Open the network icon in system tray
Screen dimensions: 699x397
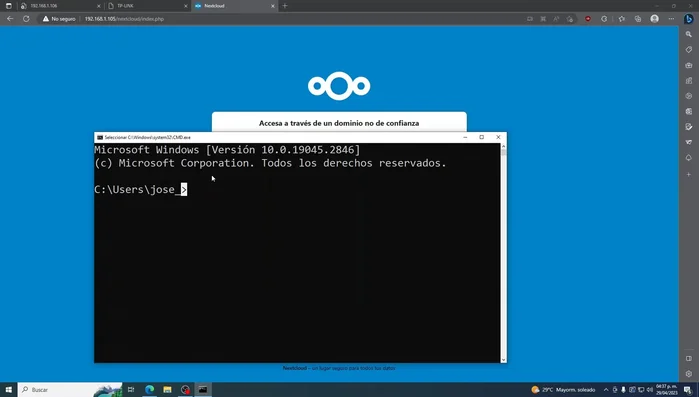[x=641, y=389]
